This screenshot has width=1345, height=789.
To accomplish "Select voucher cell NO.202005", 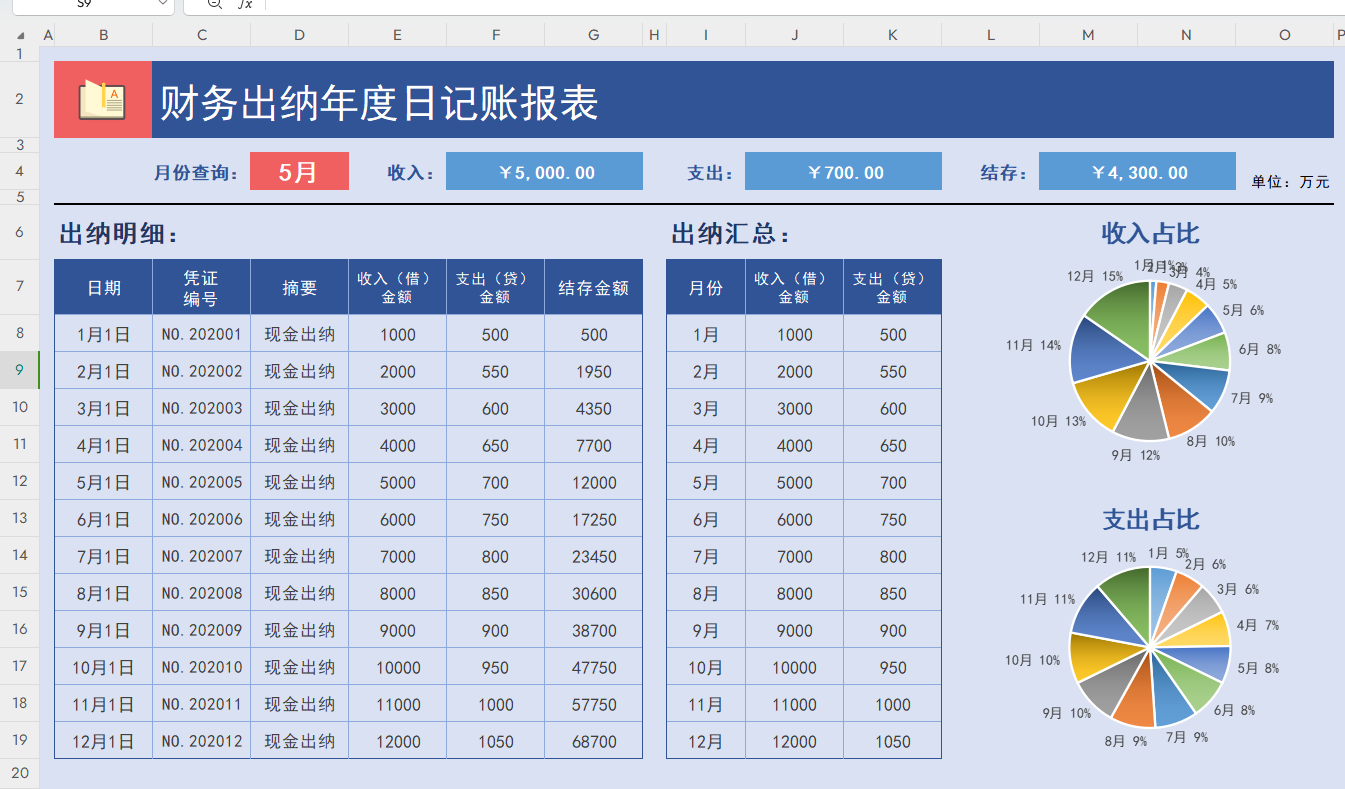I will pos(201,482).
